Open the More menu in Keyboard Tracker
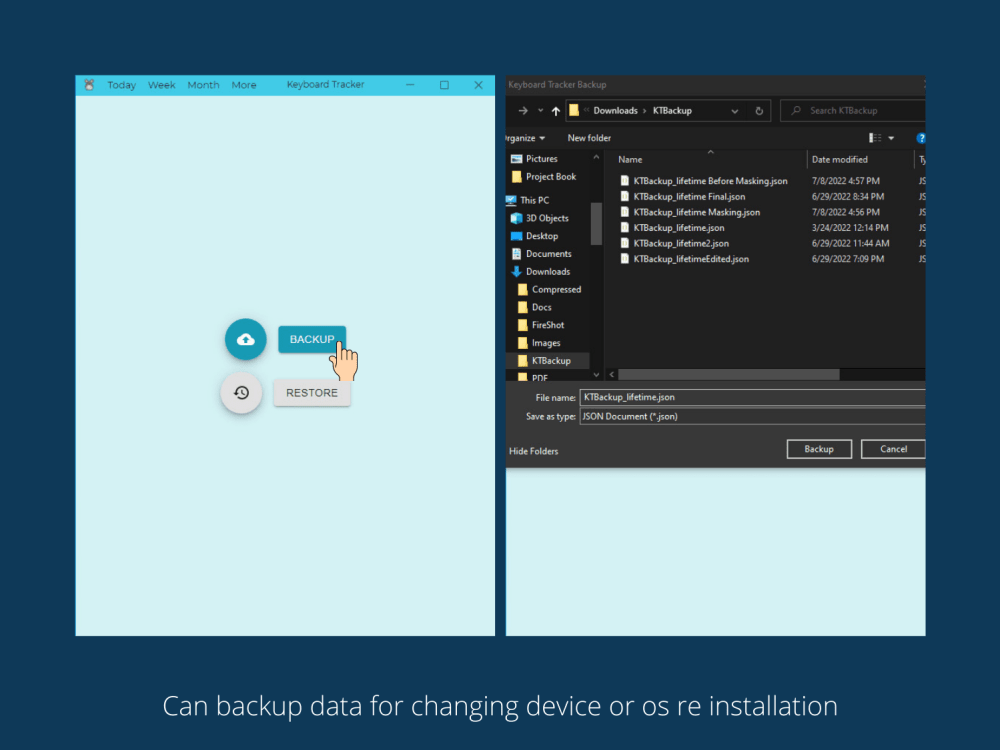1000x750 pixels. [x=244, y=85]
